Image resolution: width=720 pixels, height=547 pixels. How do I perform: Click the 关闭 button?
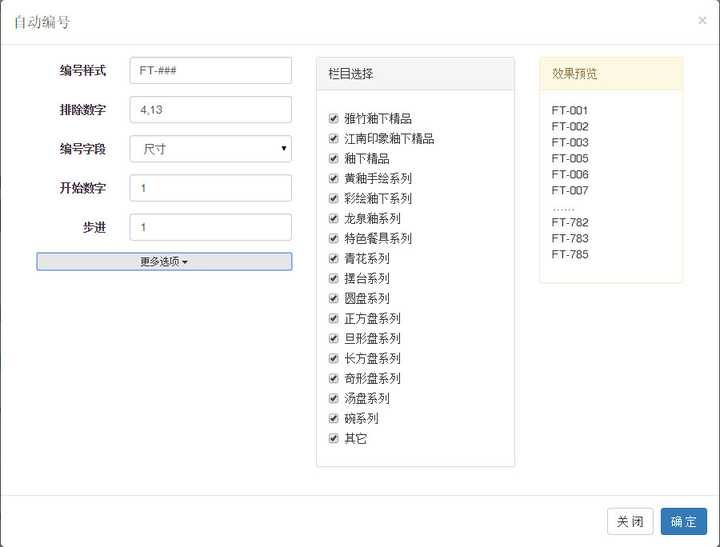(630, 521)
